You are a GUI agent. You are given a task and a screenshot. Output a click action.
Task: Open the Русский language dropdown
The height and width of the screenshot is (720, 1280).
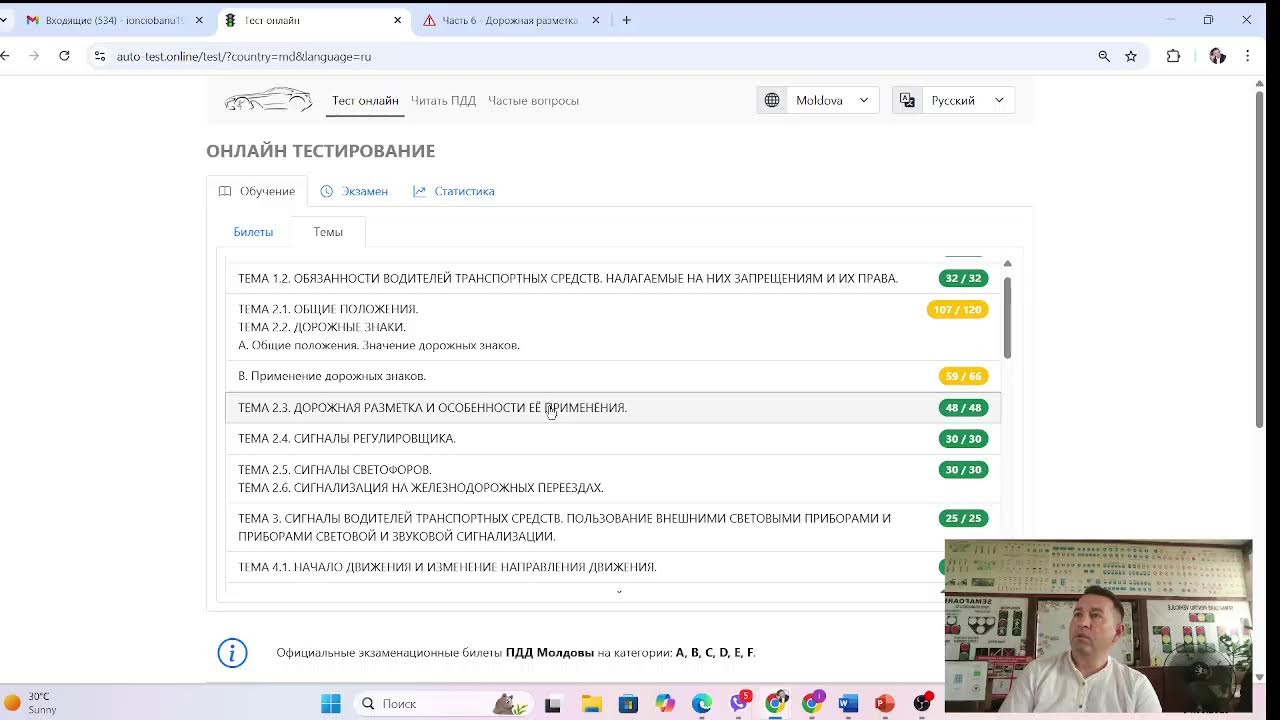pos(953,100)
